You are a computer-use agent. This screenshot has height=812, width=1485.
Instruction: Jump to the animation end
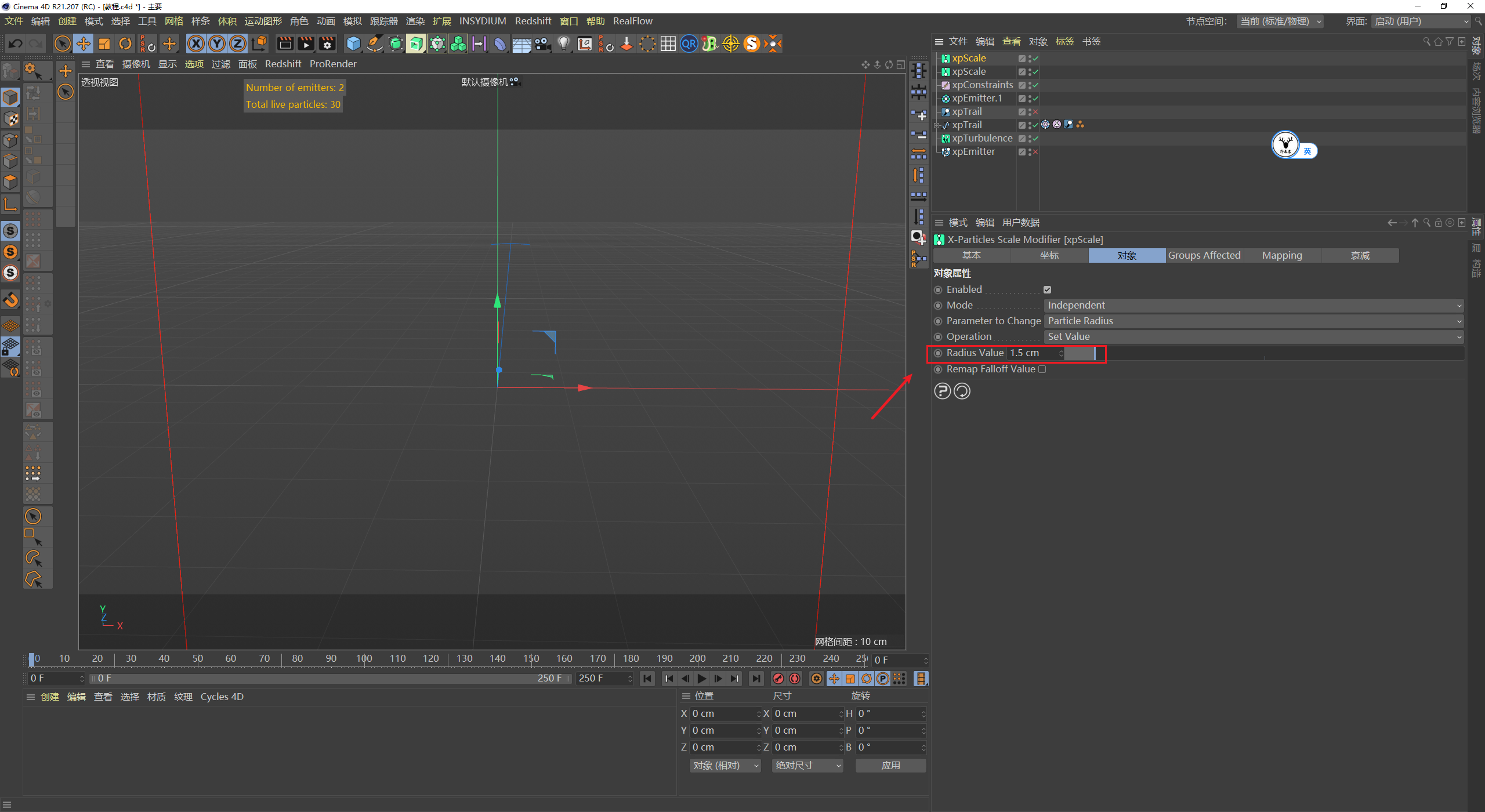(x=756, y=679)
